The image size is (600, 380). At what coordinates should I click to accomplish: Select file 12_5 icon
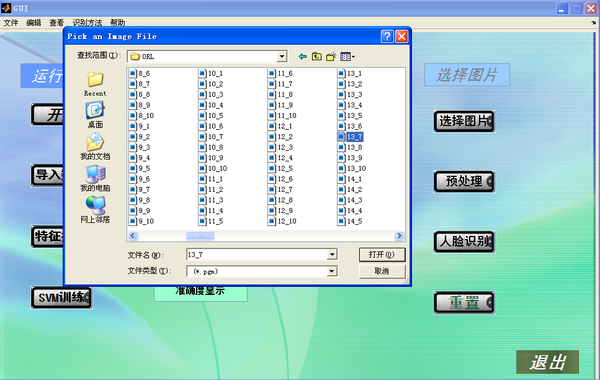point(272,168)
